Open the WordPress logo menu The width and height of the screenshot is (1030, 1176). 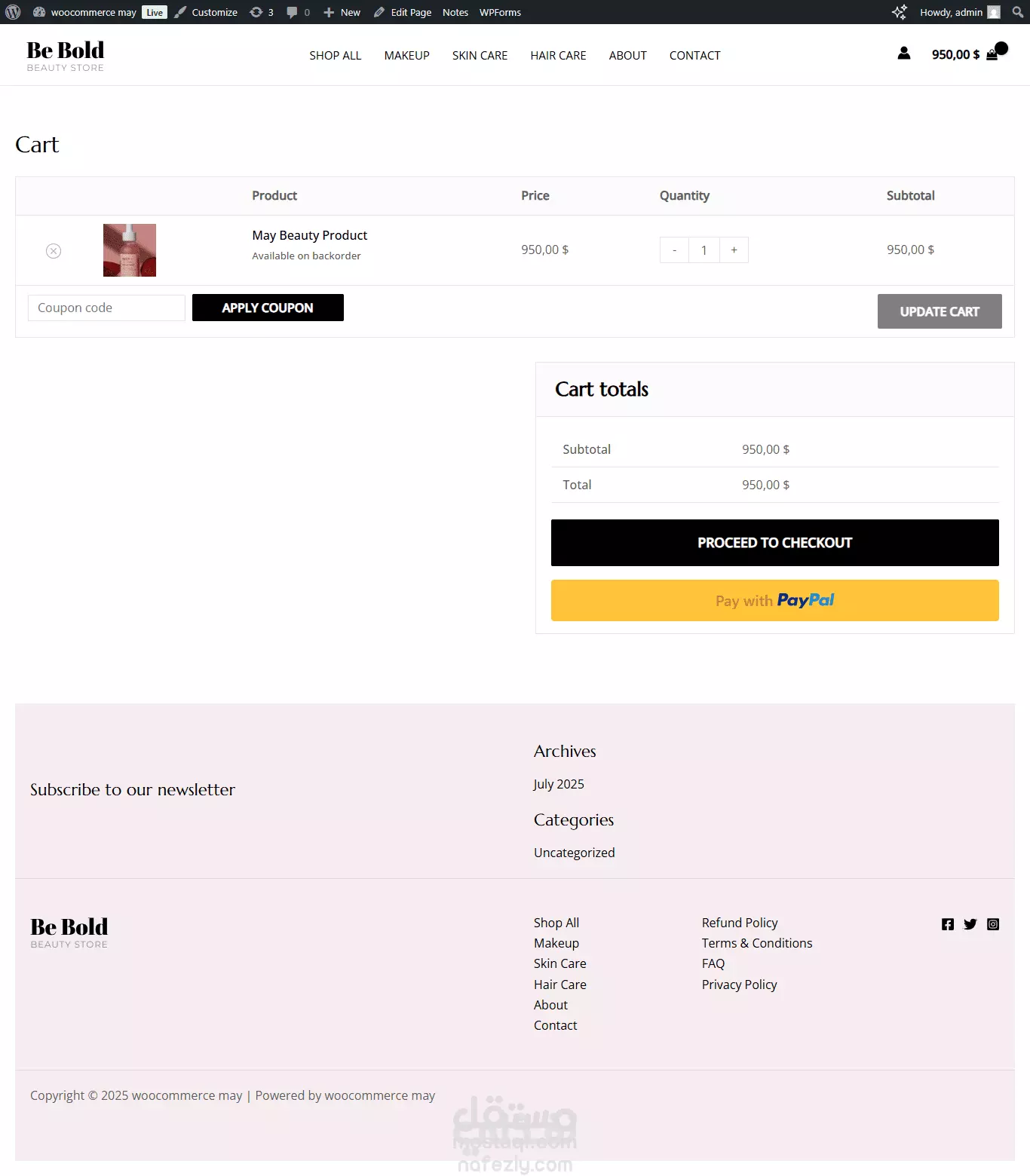tap(13, 12)
